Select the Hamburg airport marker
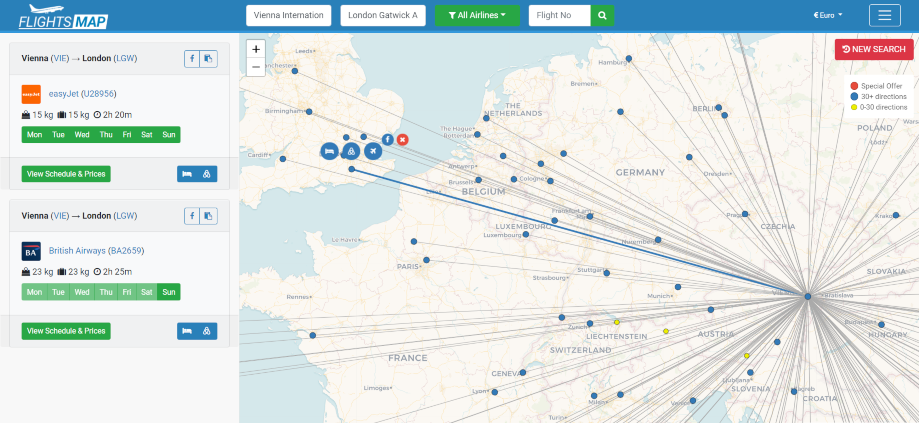Screen dimensions: 919x423 [x=629, y=59]
